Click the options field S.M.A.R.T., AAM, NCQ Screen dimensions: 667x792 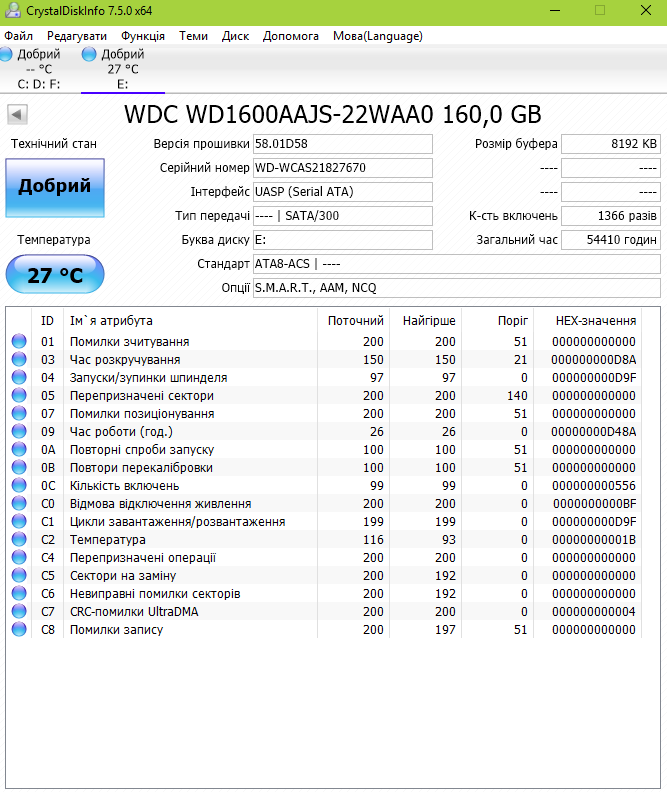(457, 288)
